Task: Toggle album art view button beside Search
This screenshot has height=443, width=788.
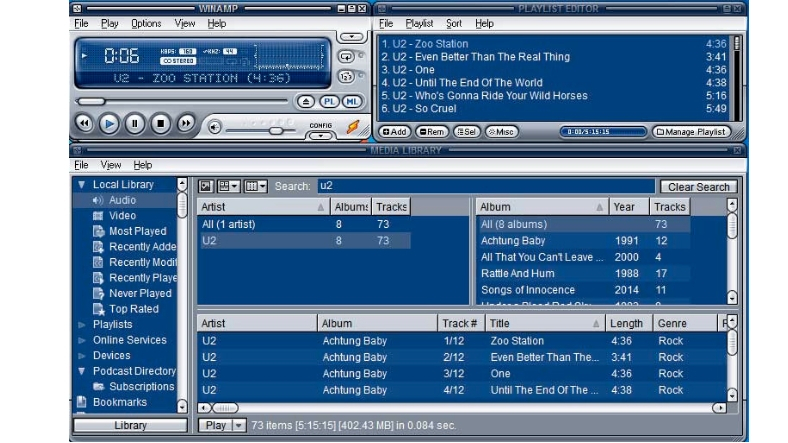Action: (206, 186)
